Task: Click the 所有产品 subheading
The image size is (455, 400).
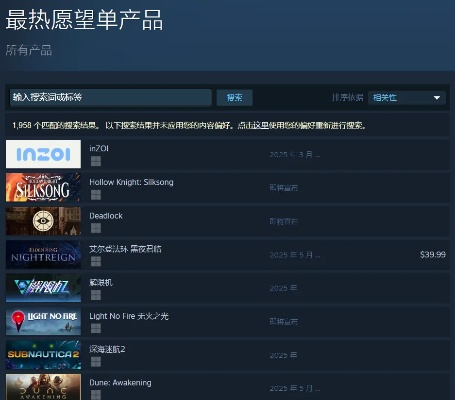Action: tap(29, 50)
